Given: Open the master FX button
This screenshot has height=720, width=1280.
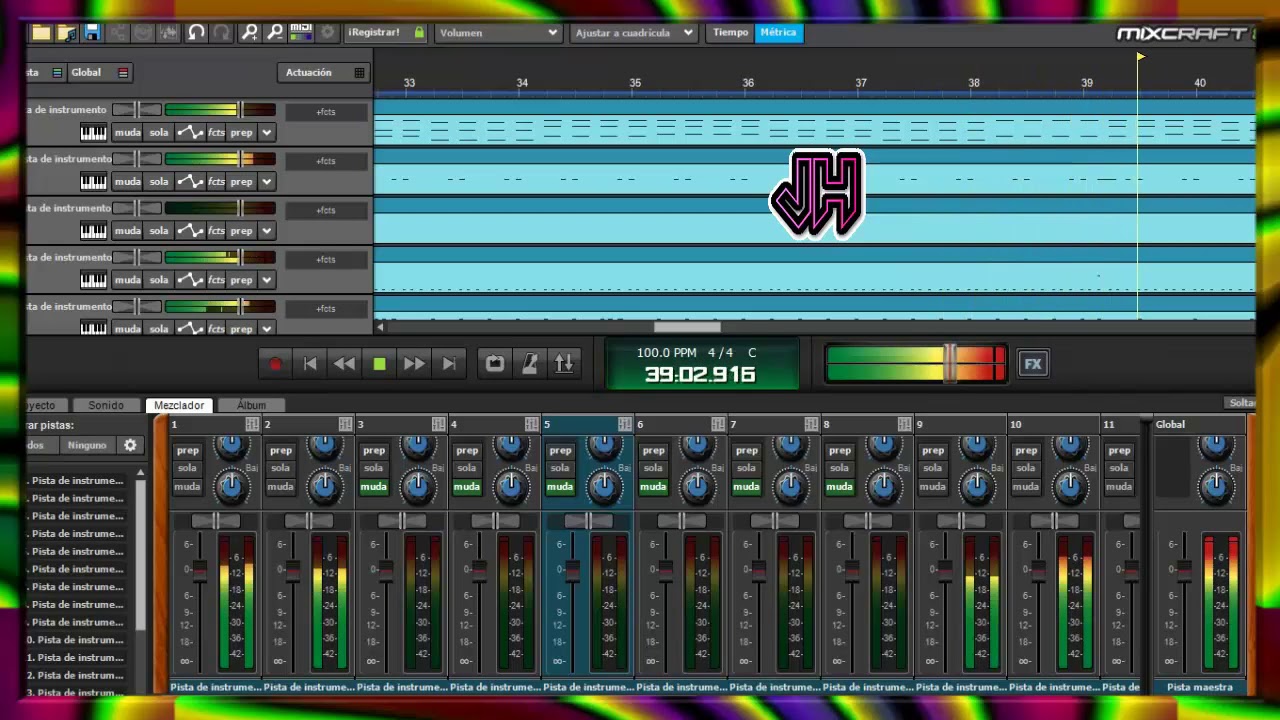Looking at the screenshot, I should pyautogui.click(x=1033, y=364).
